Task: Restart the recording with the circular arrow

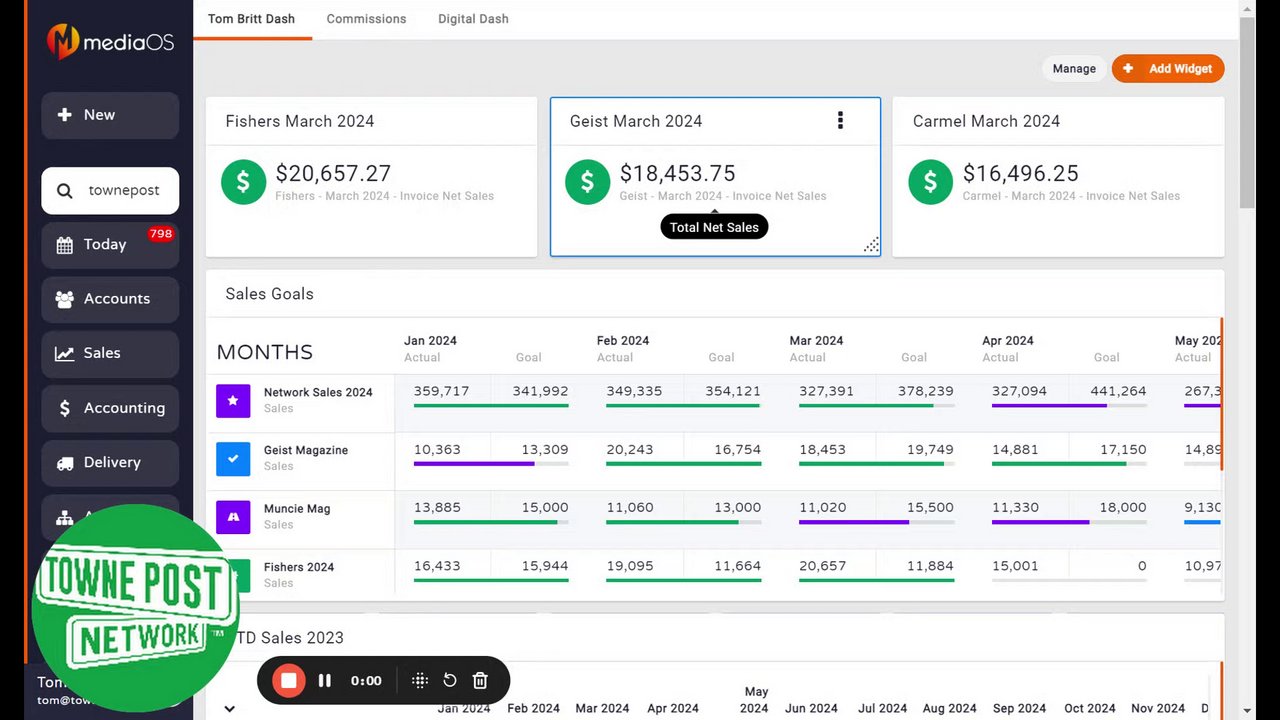Action: (450, 681)
